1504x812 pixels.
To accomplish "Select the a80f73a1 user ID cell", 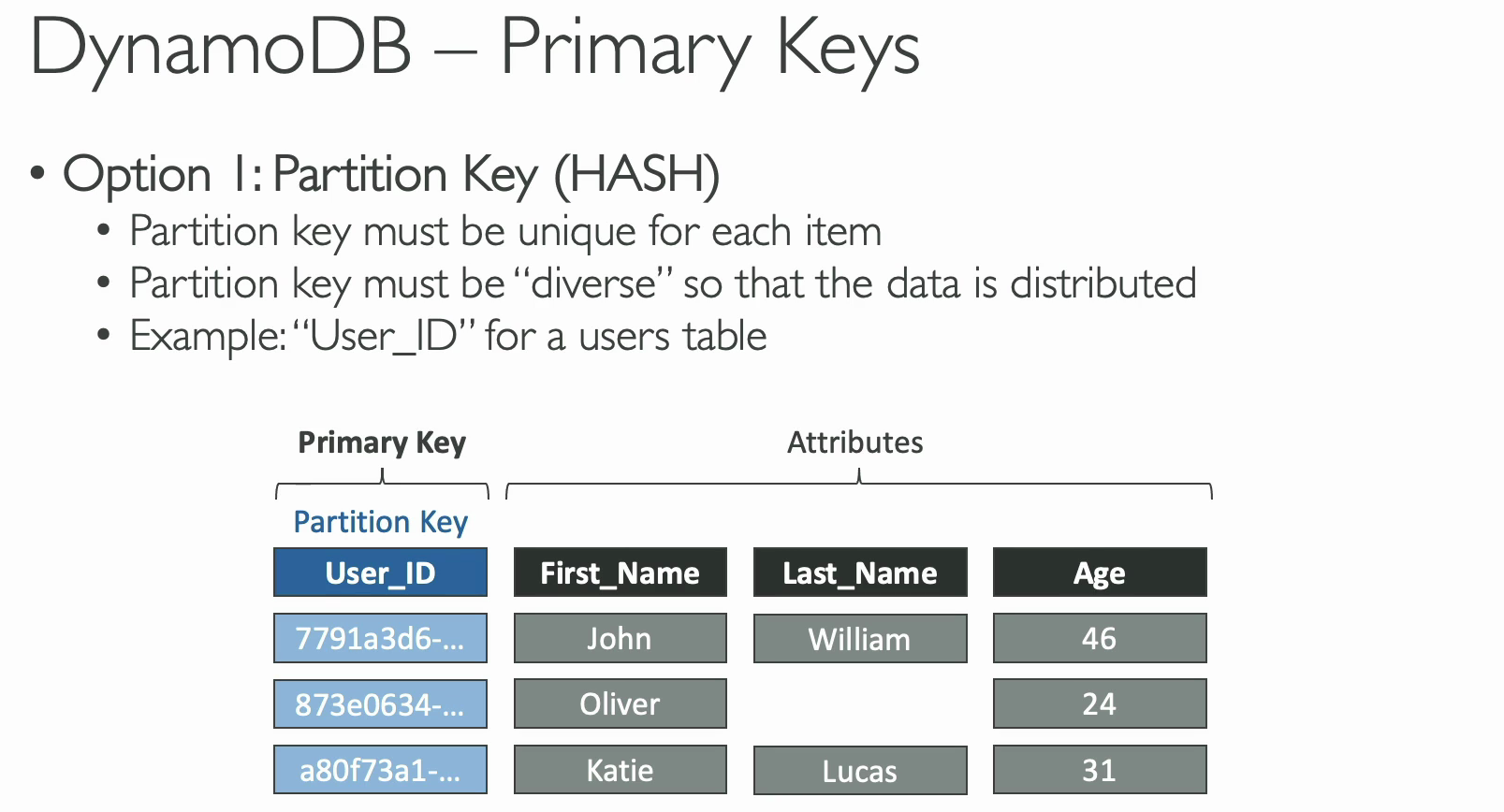I will pyautogui.click(x=380, y=770).
